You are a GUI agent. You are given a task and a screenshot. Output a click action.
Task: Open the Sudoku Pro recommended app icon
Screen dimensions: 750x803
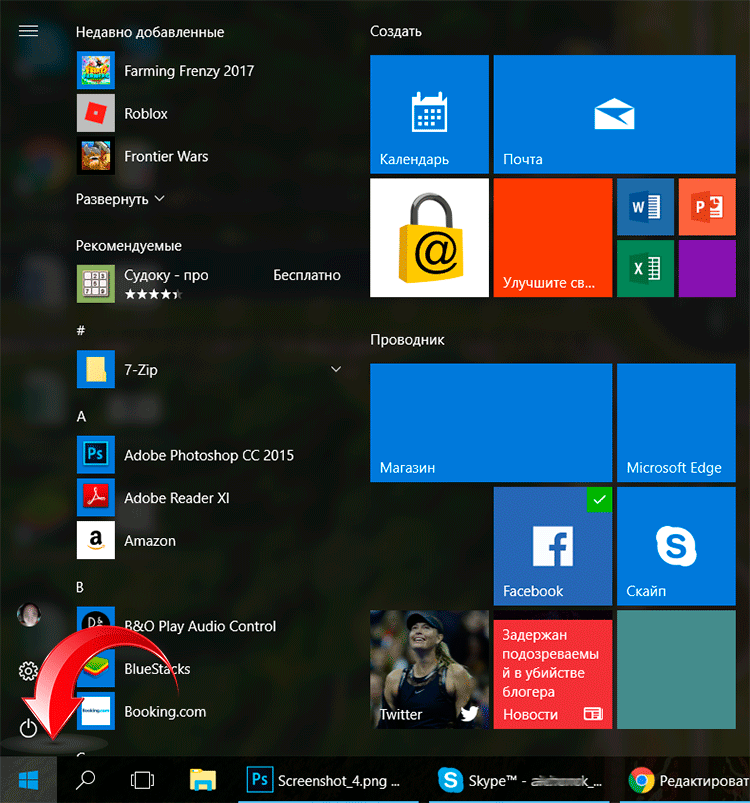(96, 284)
